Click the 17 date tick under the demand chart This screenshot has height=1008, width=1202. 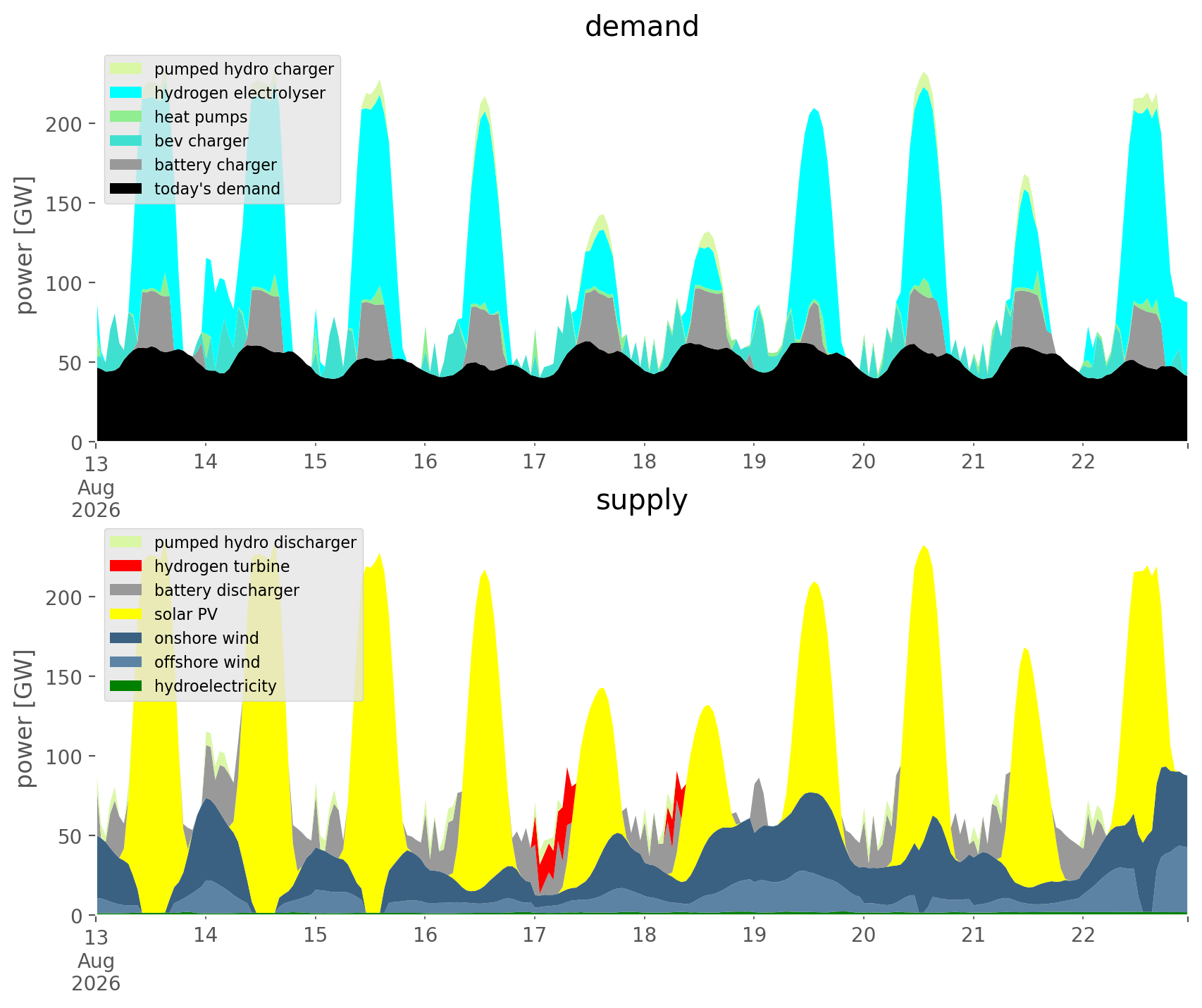click(x=535, y=462)
